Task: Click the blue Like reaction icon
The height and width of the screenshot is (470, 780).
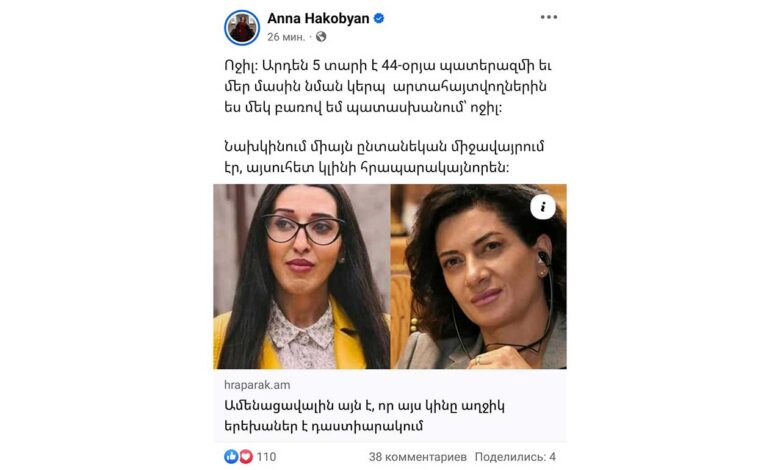Action: [231, 456]
